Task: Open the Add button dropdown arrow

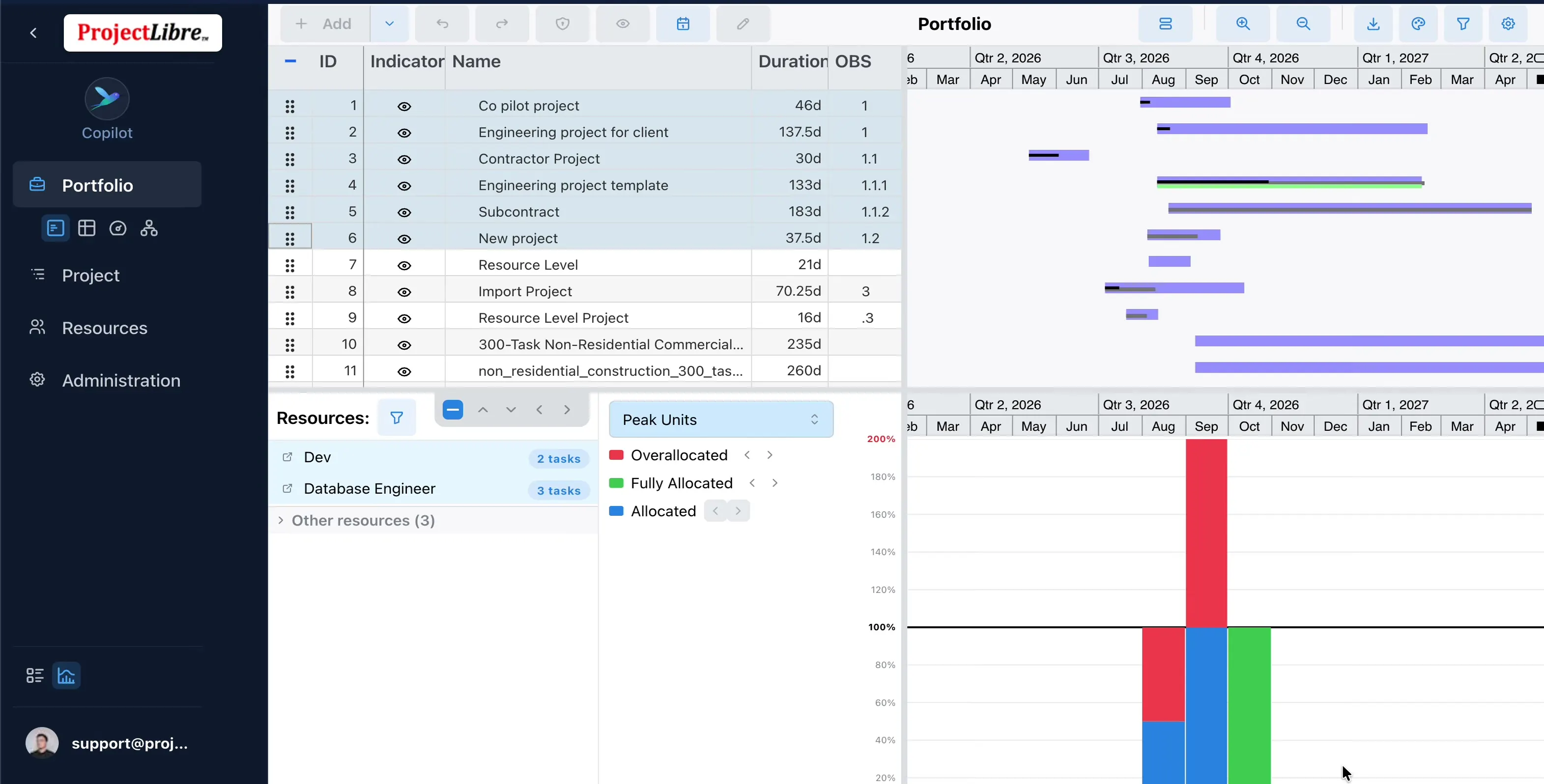Action: [x=390, y=24]
